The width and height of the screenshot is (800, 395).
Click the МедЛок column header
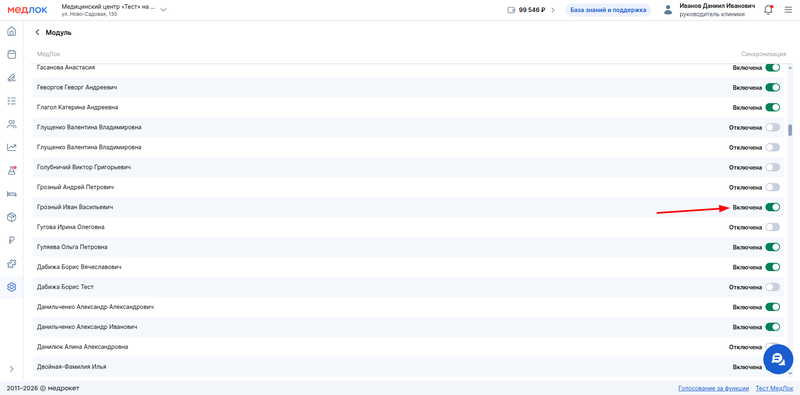(x=49, y=54)
